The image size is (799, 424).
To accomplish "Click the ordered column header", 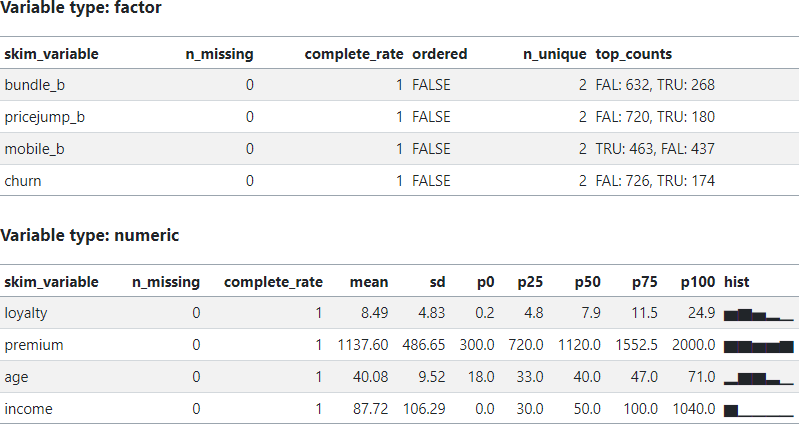I will 440,54.
